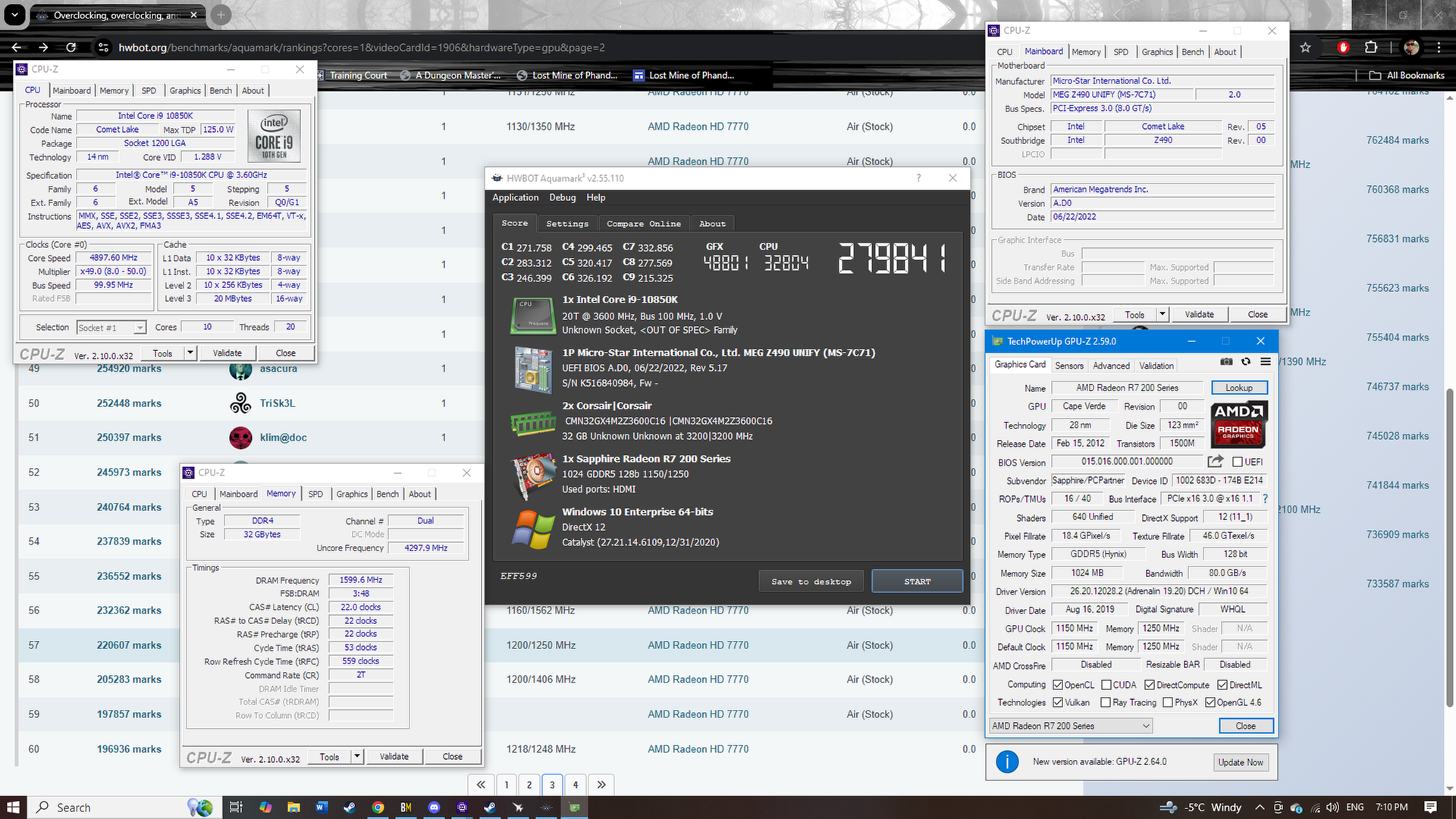Open Word from the taskbar
This screenshot has height=819, width=1456.
click(x=321, y=807)
